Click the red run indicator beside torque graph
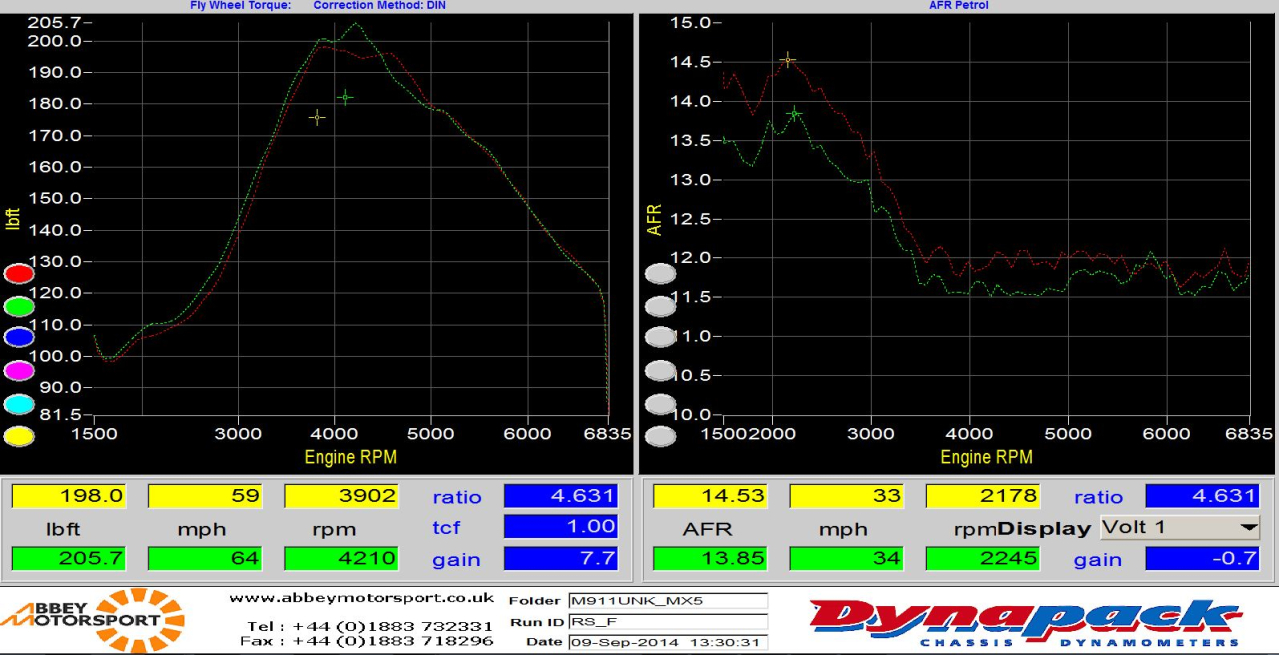Image resolution: width=1279 pixels, height=655 pixels. 19,273
